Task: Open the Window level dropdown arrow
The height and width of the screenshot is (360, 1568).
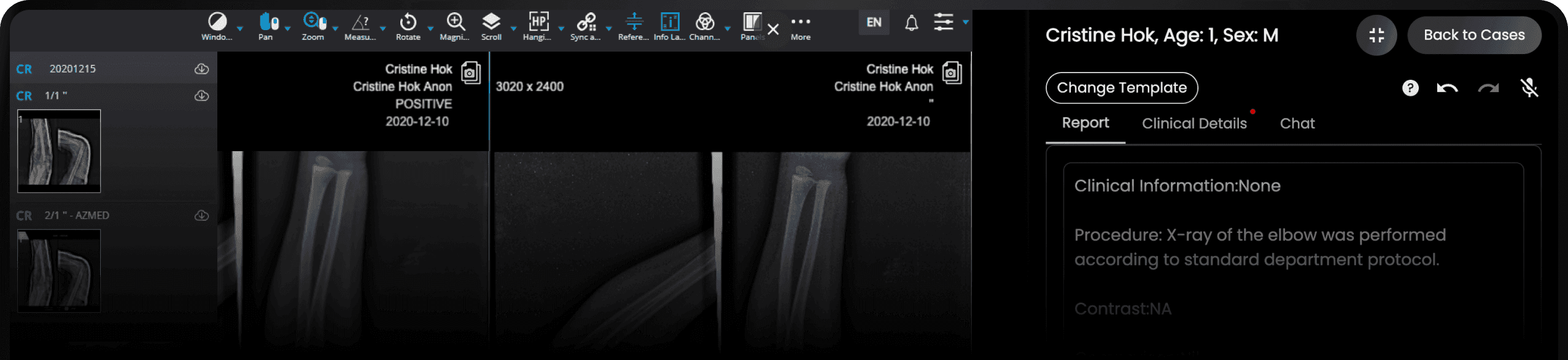Action: pyautogui.click(x=240, y=29)
